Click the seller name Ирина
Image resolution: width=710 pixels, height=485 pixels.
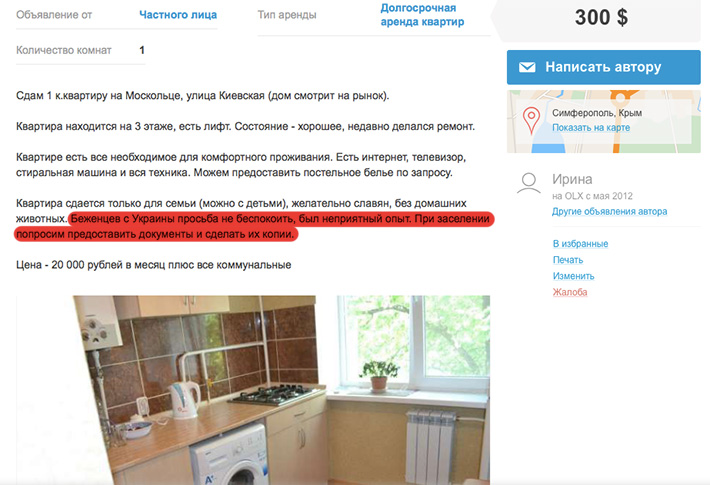point(572,179)
